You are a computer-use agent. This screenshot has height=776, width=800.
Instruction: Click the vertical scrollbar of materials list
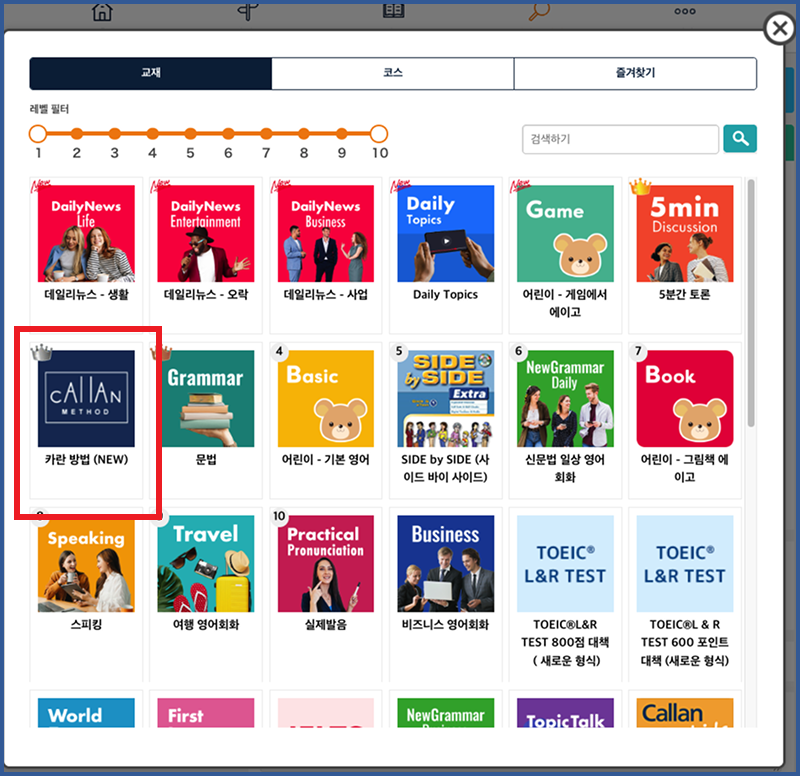pyautogui.click(x=751, y=300)
